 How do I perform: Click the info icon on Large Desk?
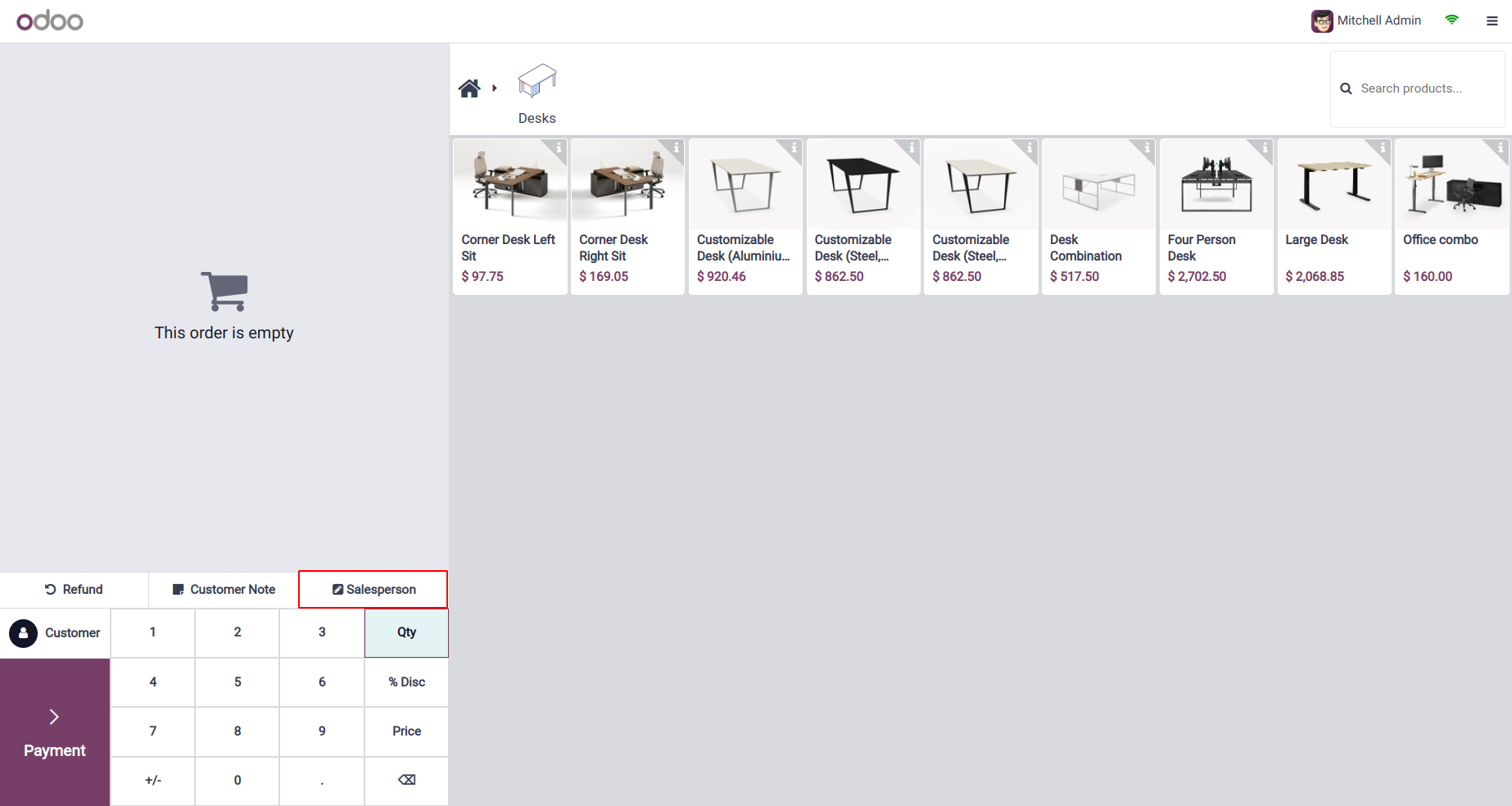tap(1383, 148)
